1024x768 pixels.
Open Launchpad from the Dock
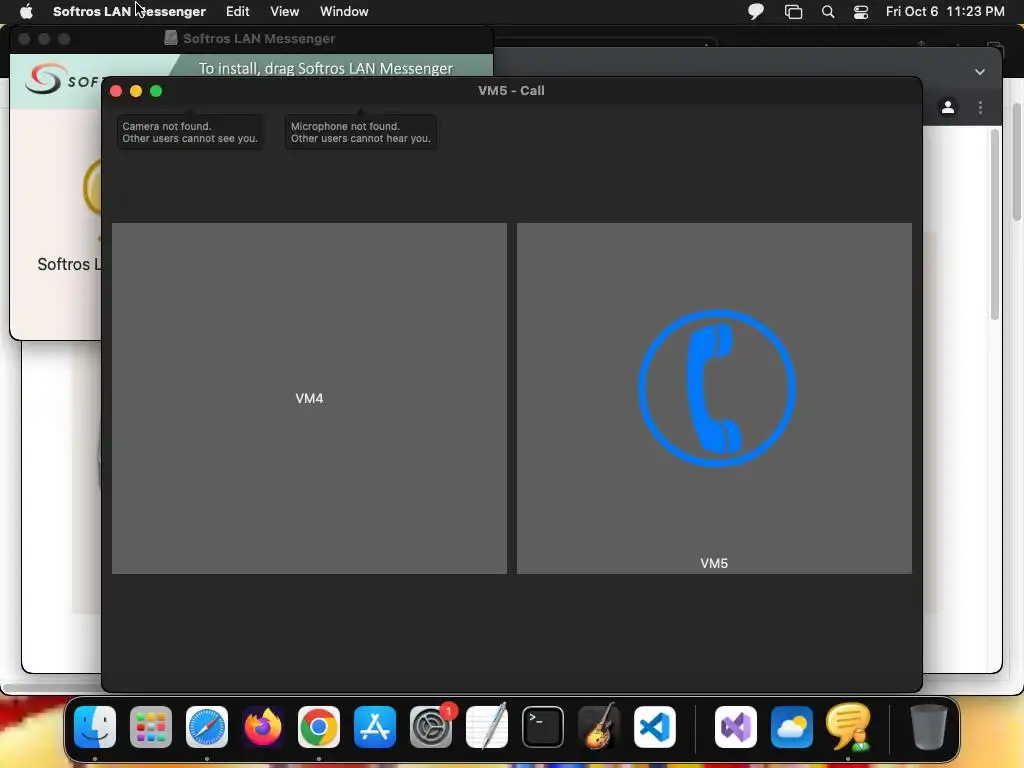pos(151,727)
